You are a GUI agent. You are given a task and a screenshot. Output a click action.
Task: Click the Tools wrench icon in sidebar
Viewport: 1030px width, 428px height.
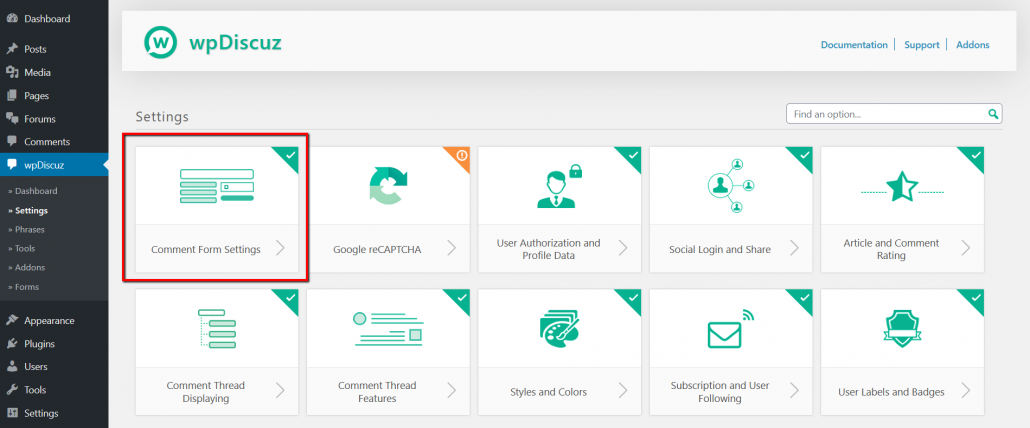tap(12, 389)
